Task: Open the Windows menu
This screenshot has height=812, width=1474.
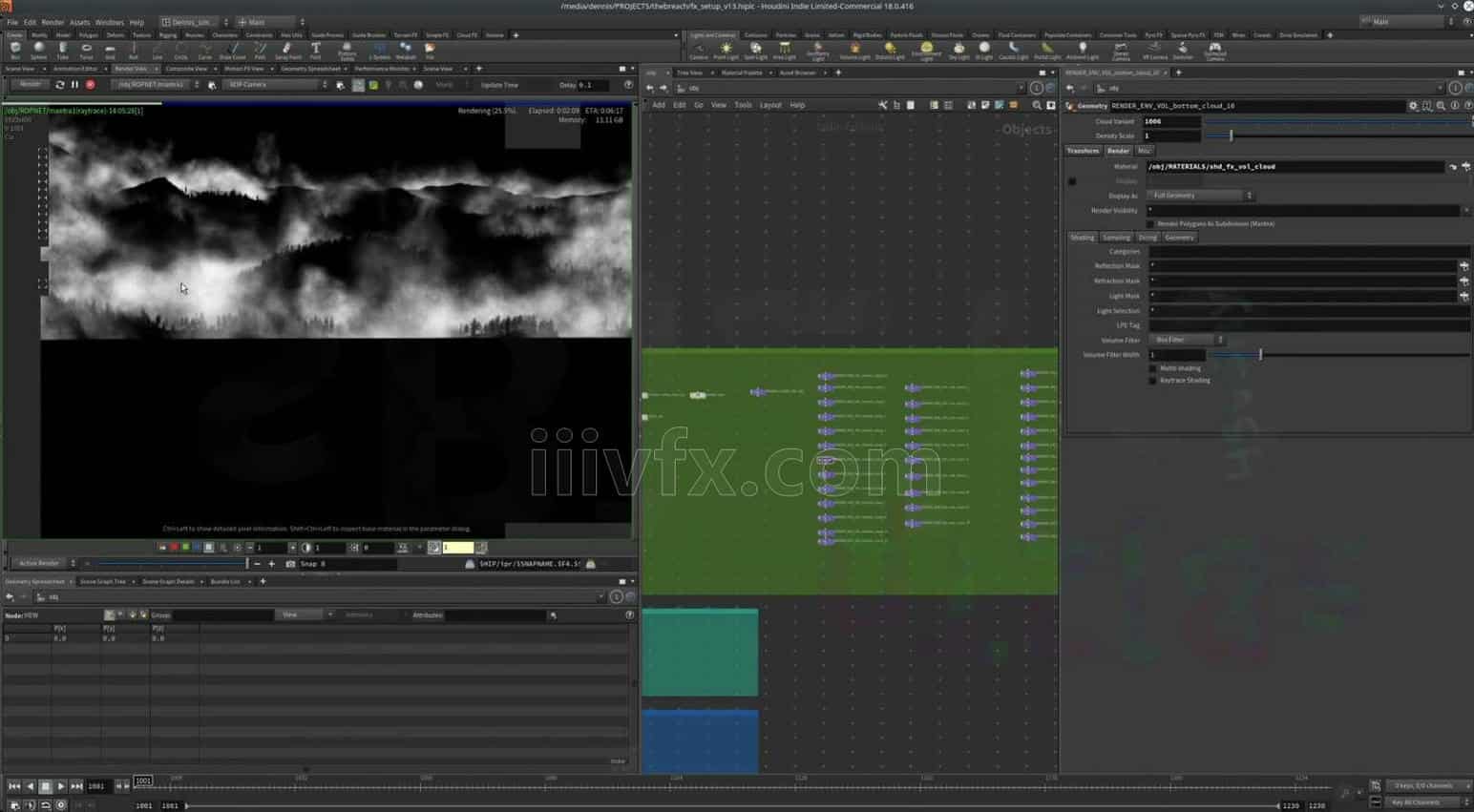Action: [x=109, y=22]
